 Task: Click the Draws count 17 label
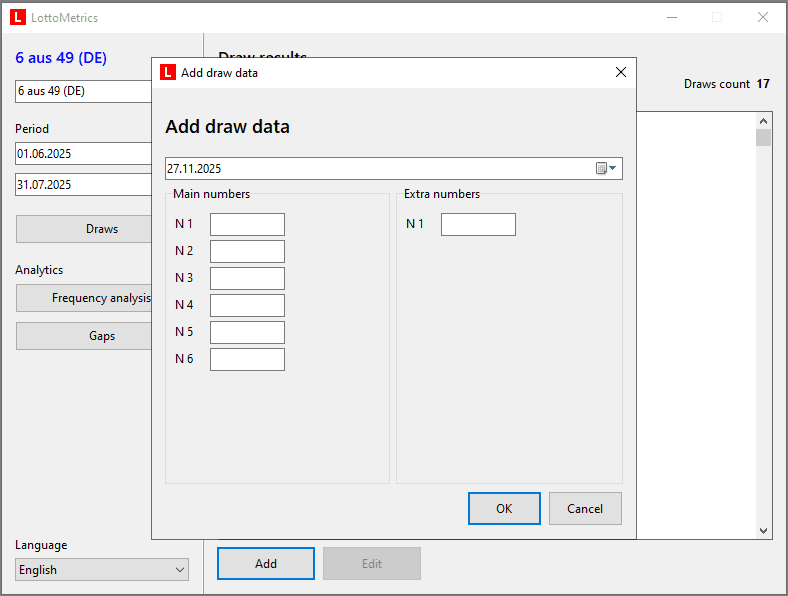pyautogui.click(x=727, y=84)
